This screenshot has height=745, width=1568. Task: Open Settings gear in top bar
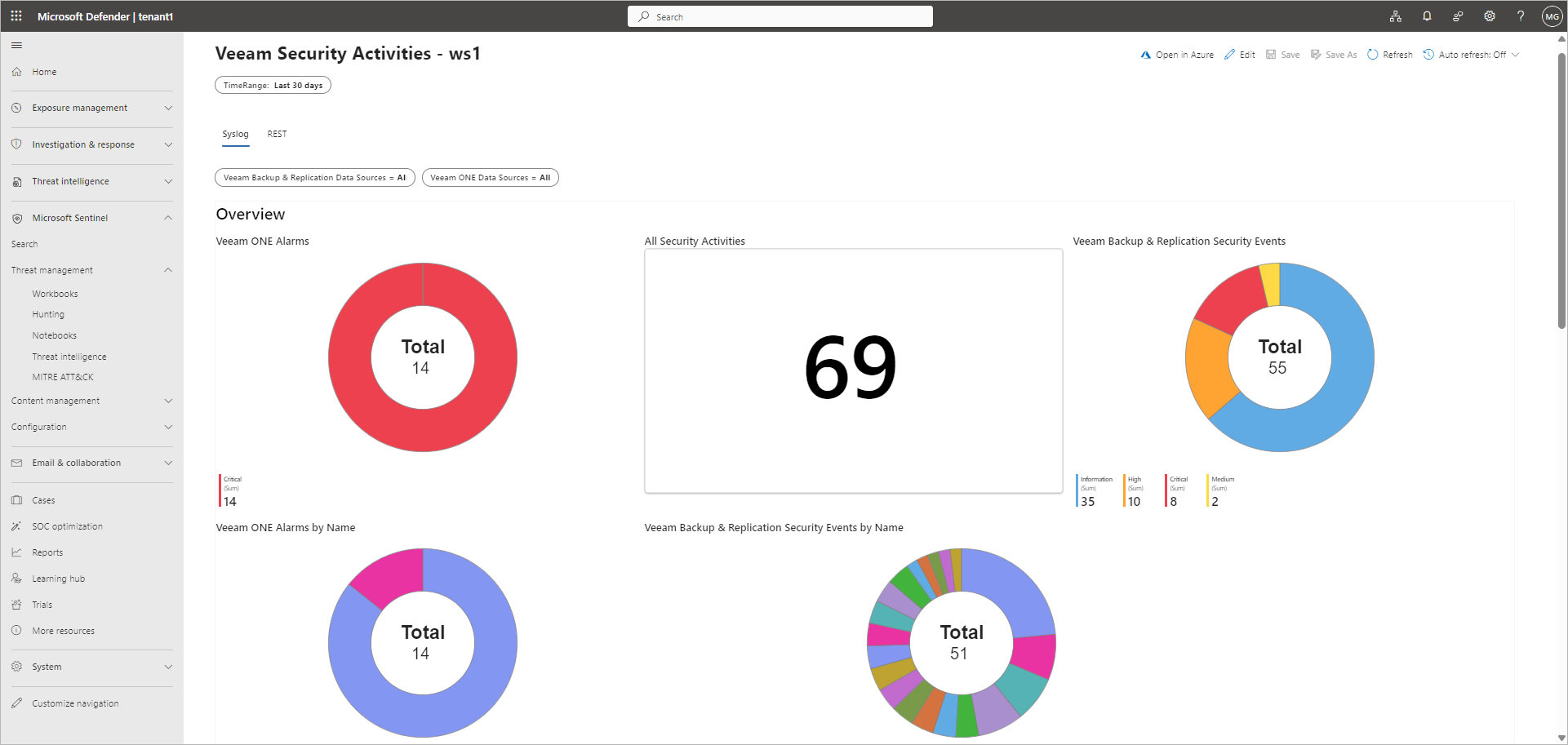(1490, 16)
